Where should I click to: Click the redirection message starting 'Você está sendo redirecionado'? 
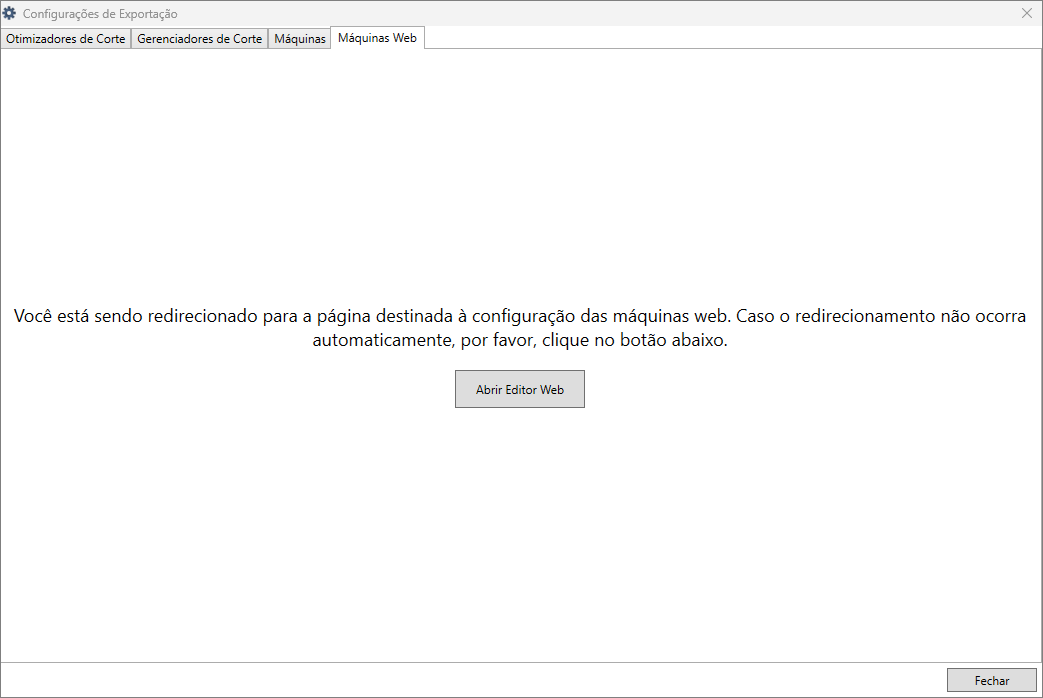point(520,327)
